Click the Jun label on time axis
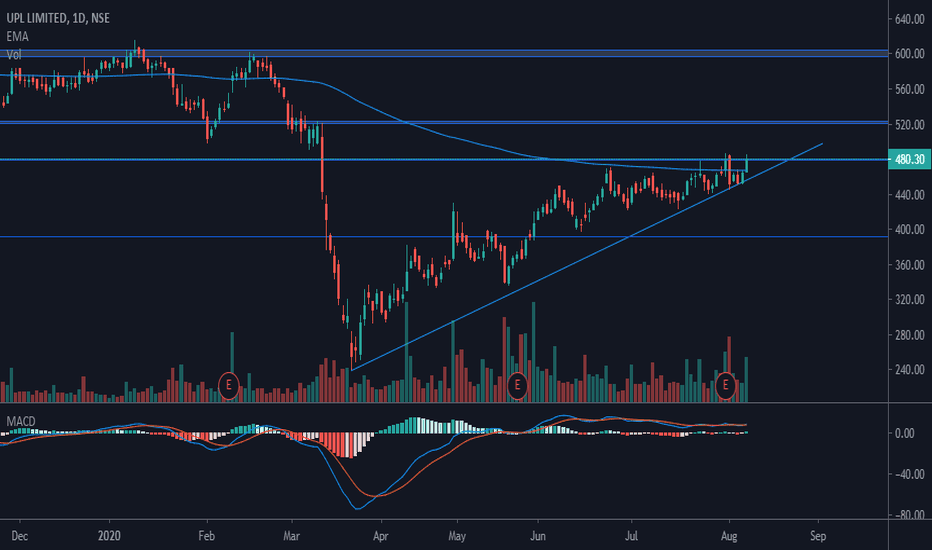This screenshot has width=932, height=550. 537,536
